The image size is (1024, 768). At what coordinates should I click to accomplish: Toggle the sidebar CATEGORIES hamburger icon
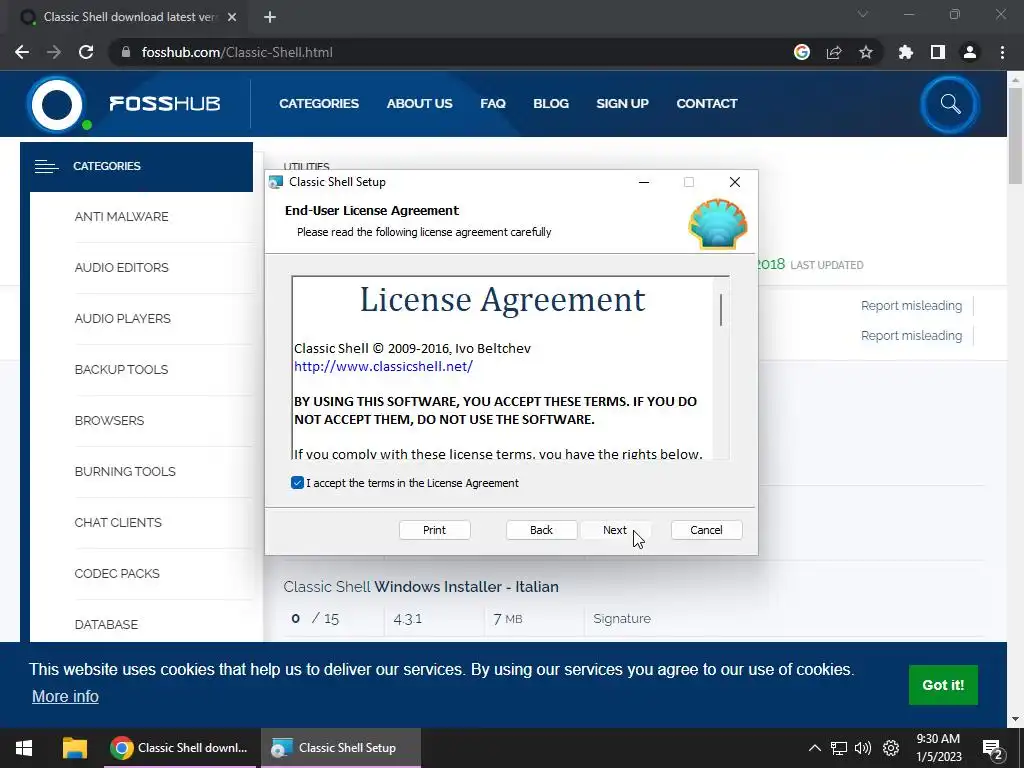46,167
